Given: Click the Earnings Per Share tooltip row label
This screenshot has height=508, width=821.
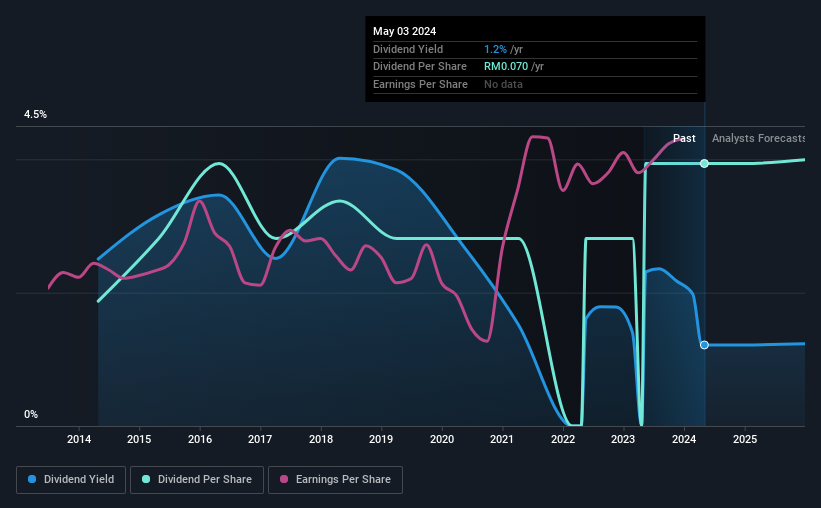Looking at the screenshot, I should tap(420, 84).
